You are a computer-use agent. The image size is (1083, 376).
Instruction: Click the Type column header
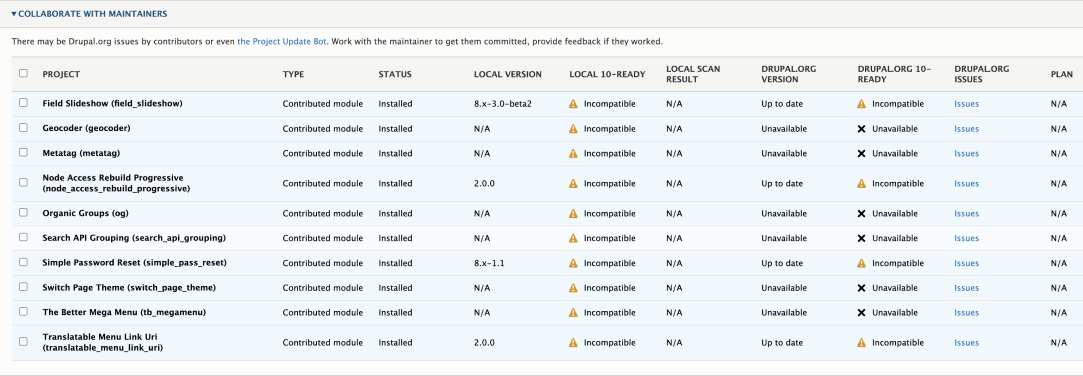pos(293,75)
